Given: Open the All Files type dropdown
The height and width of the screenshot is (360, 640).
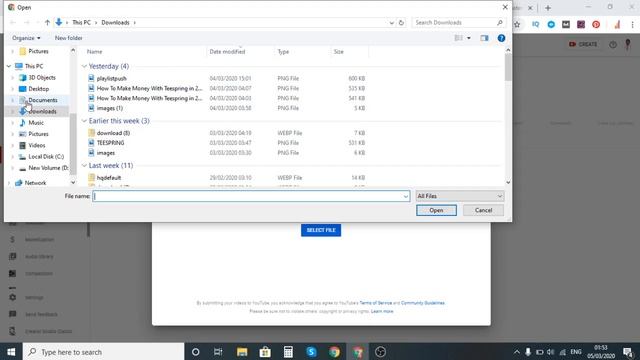Looking at the screenshot, I should [460, 196].
